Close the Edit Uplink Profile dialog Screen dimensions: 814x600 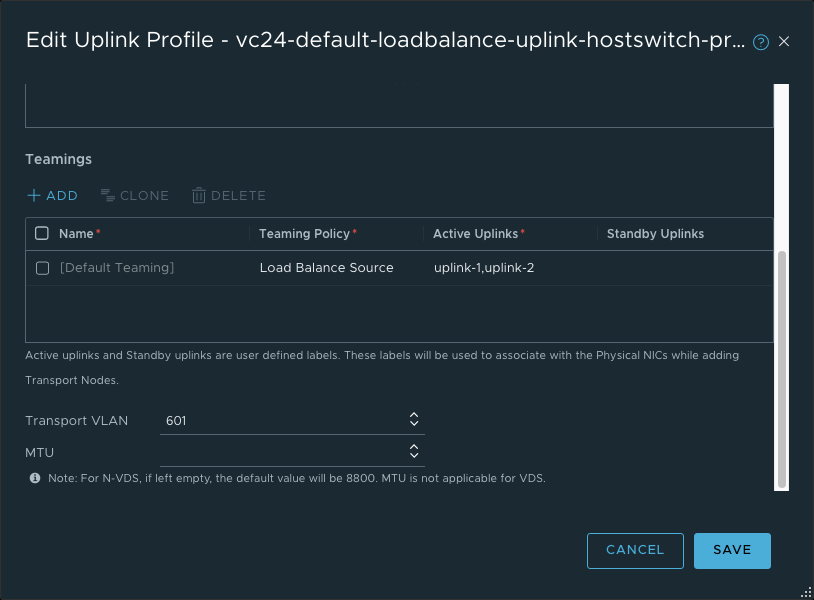(784, 41)
